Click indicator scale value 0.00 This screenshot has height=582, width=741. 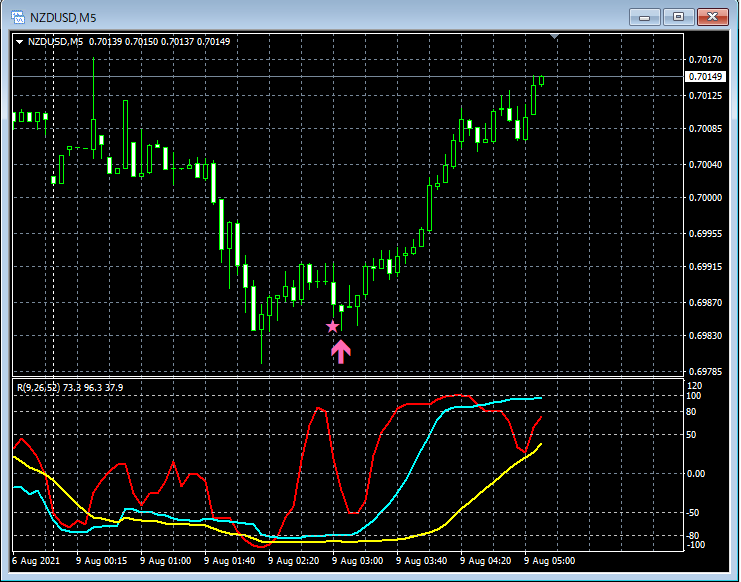click(695, 474)
